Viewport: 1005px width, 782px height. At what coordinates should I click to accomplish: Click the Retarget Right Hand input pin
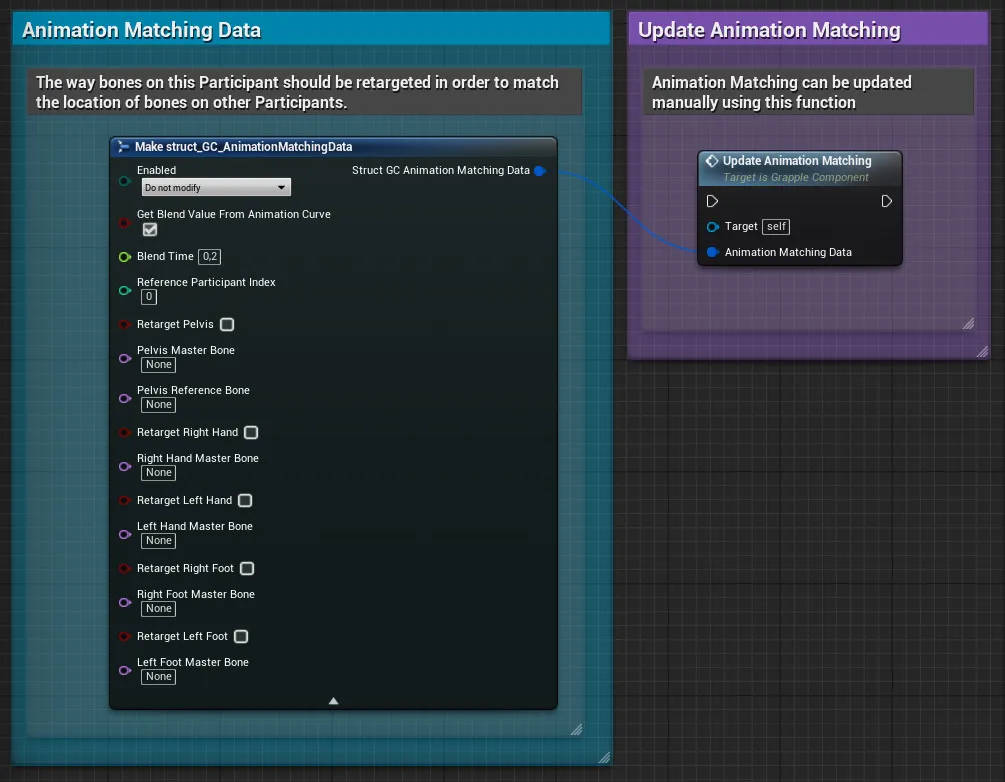(x=125, y=433)
